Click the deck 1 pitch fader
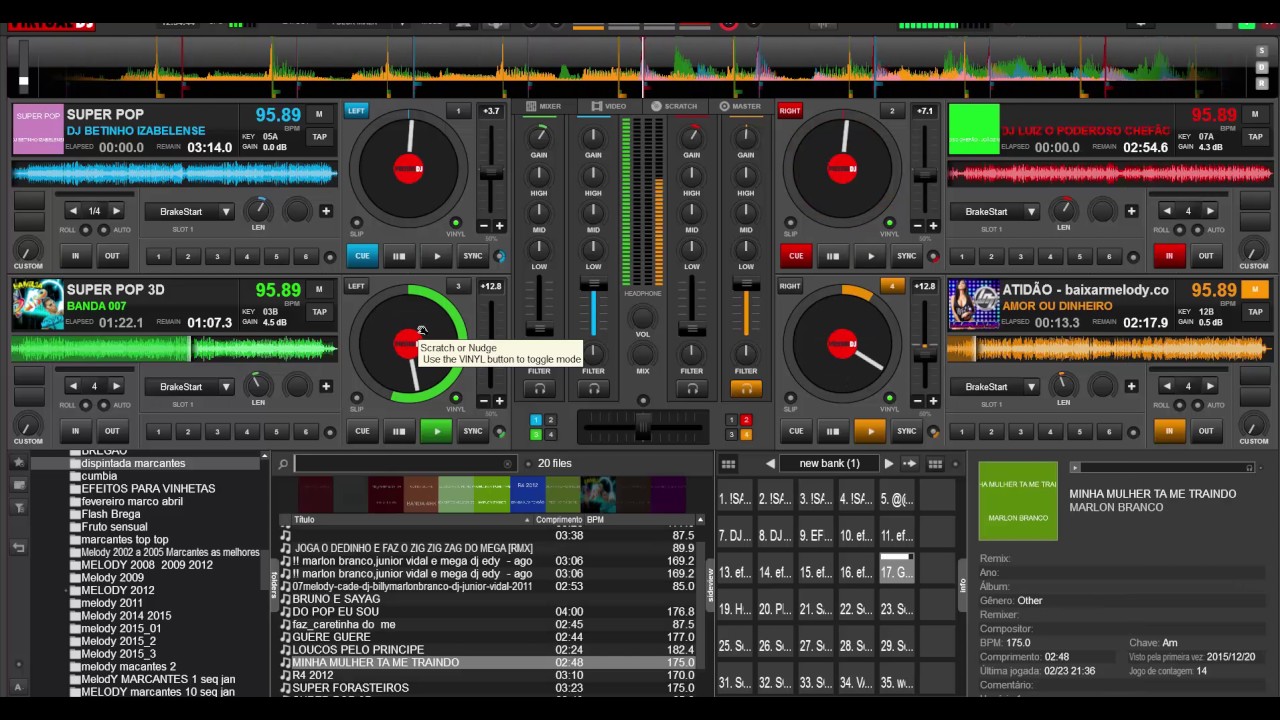1280x720 pixels. tap(491, 173)
